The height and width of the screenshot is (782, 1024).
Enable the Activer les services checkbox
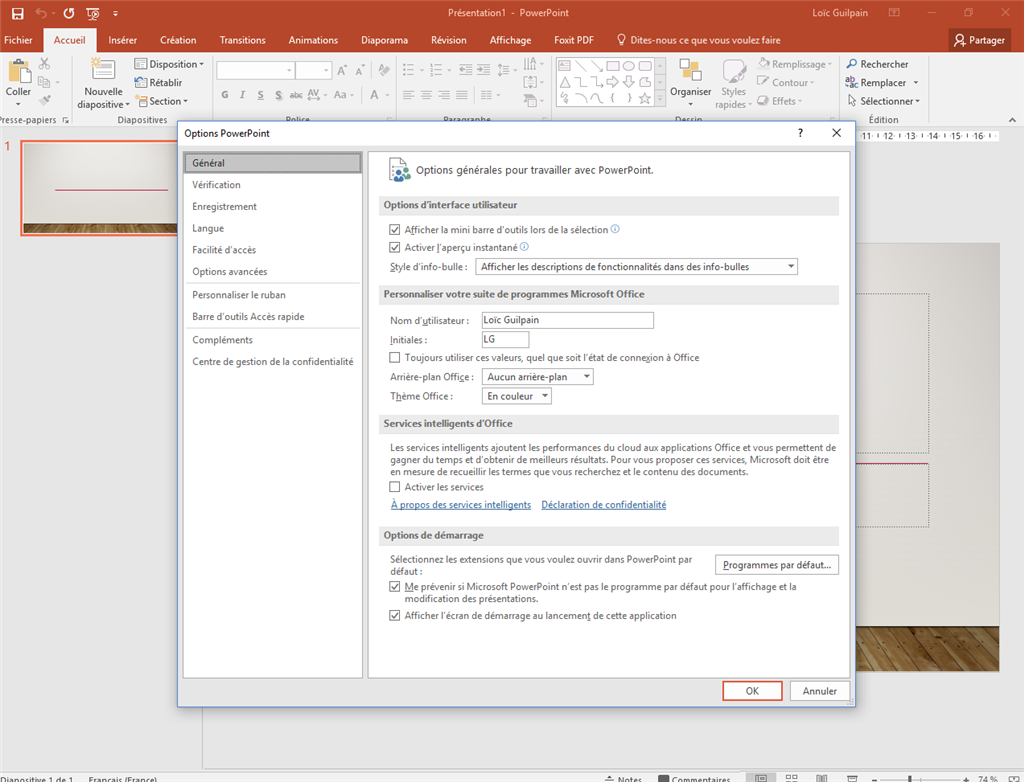(394, 487)
